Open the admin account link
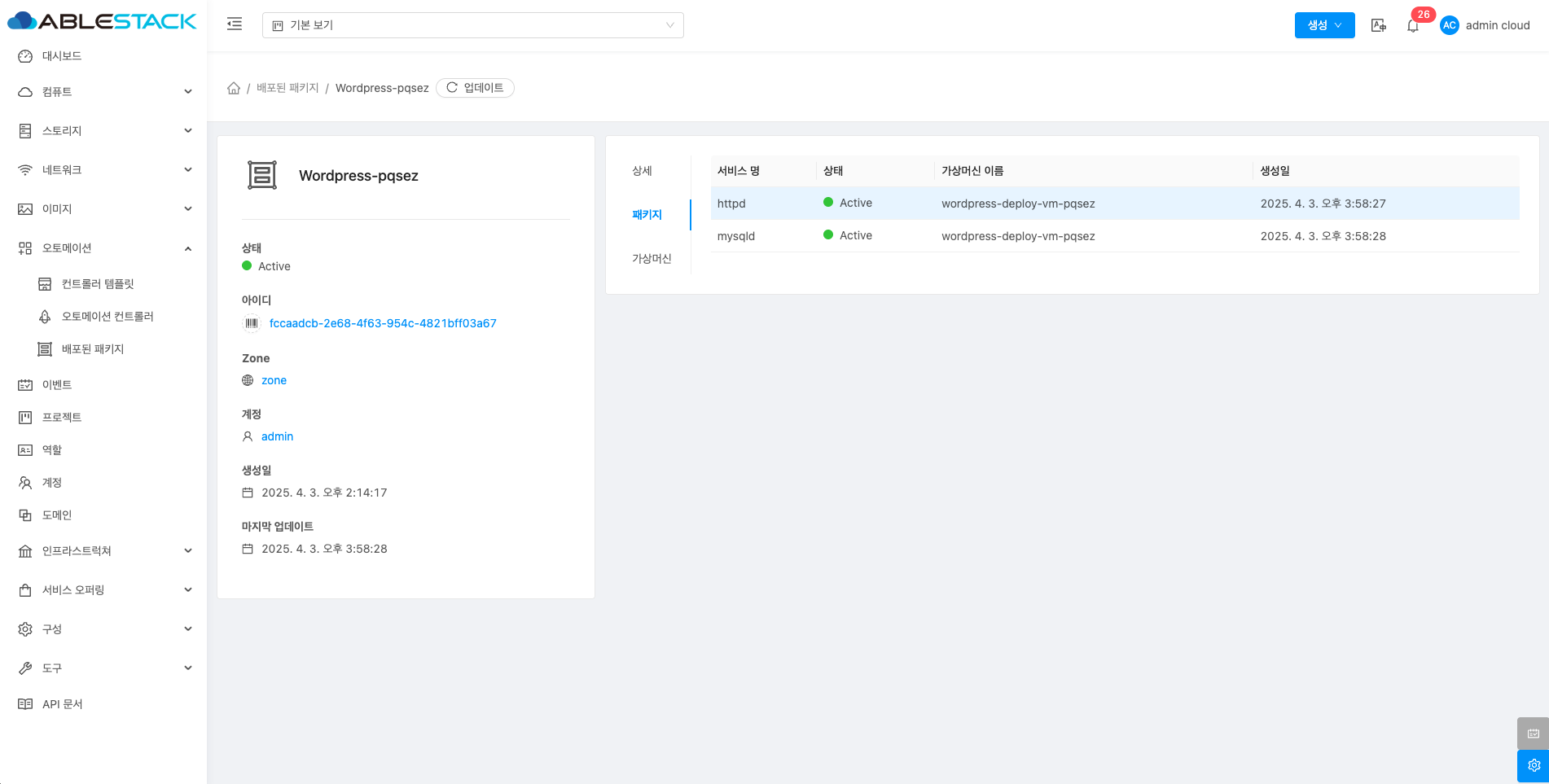This screenshot has width=1549, height=784. pyautogui.click(x=277, y=436)
